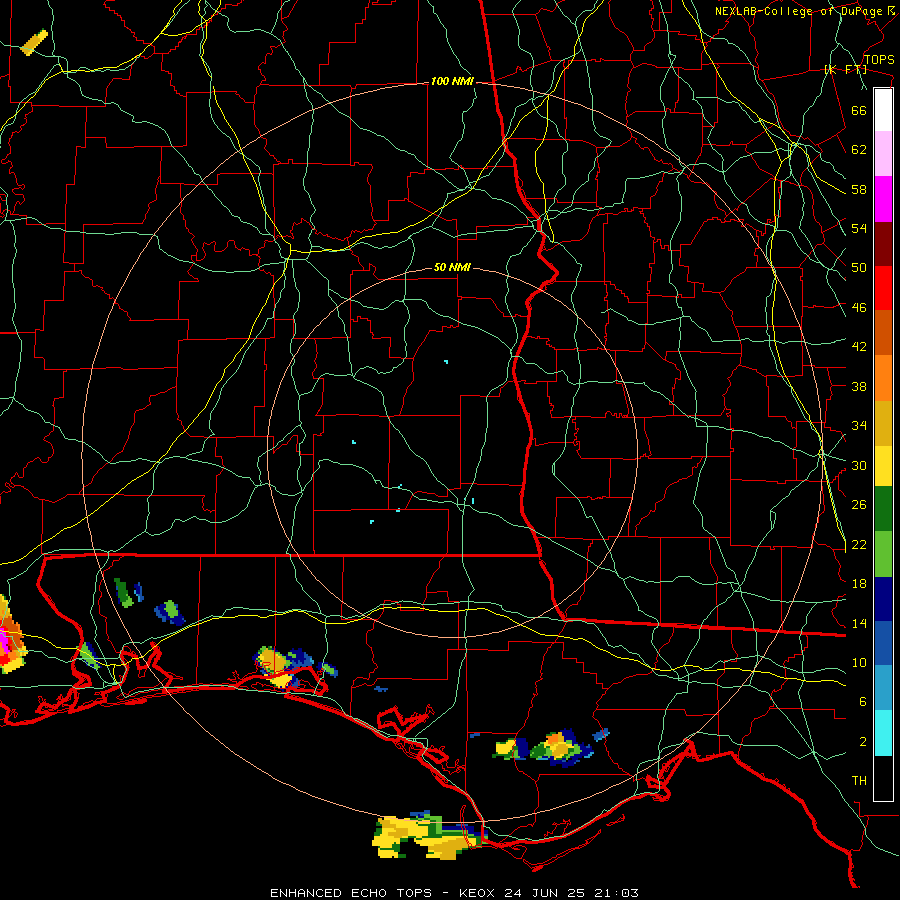Click the 50 NMI range ring label
Viewport: 900px width, 900px height.
click(452, 267)
